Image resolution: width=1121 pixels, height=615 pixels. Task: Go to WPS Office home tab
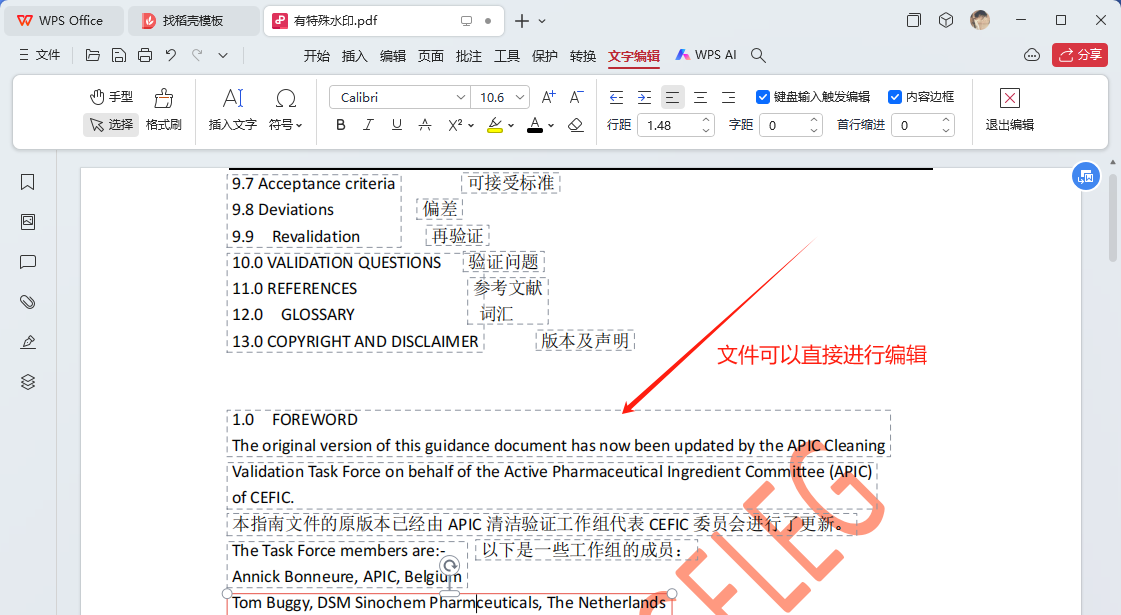point(63,21)
